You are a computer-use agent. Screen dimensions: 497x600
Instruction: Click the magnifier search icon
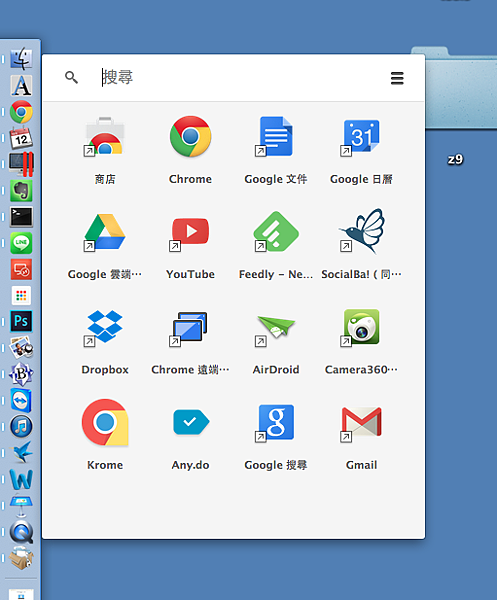pos(71,77)
